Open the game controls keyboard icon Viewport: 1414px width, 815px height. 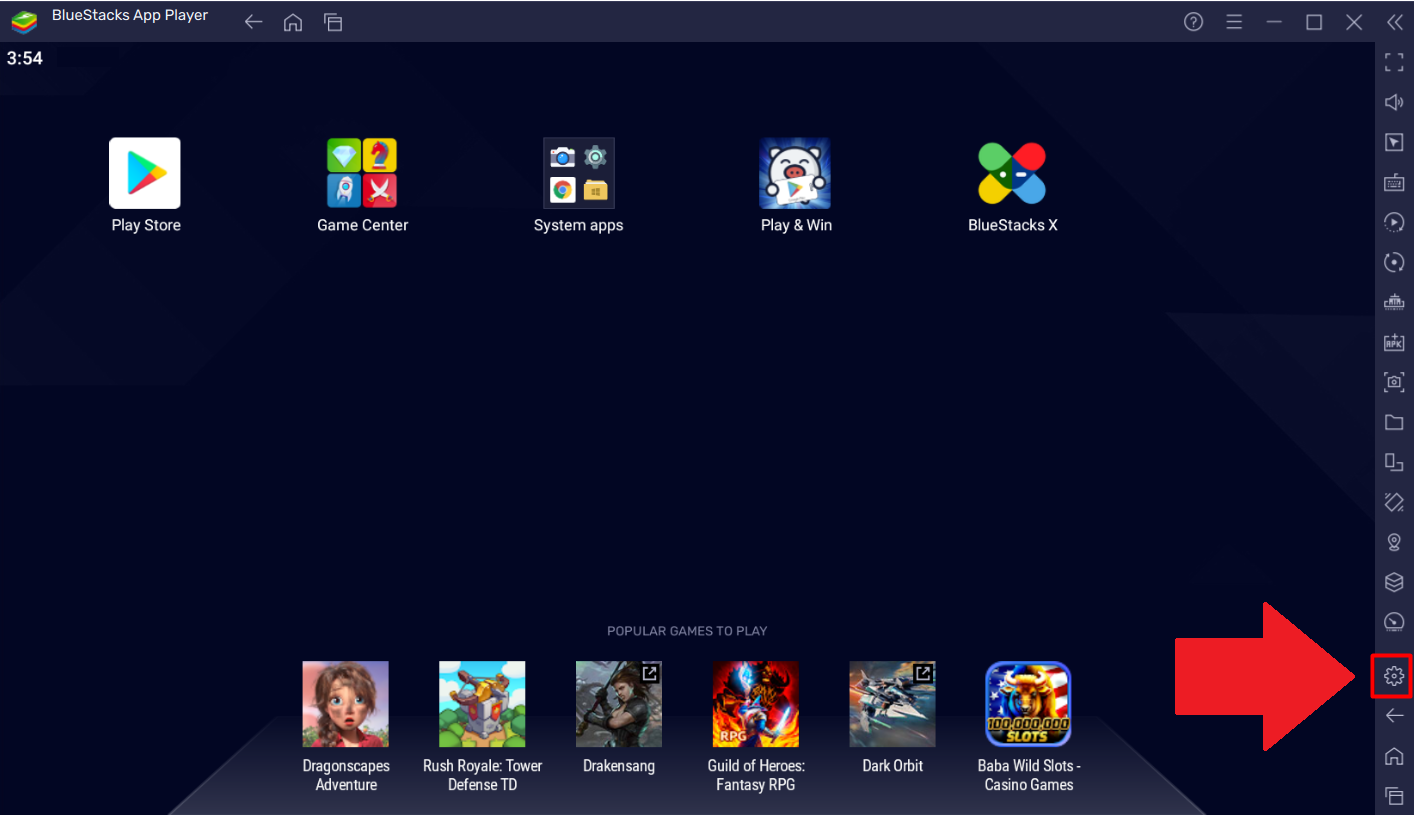tap(1394, 182)
